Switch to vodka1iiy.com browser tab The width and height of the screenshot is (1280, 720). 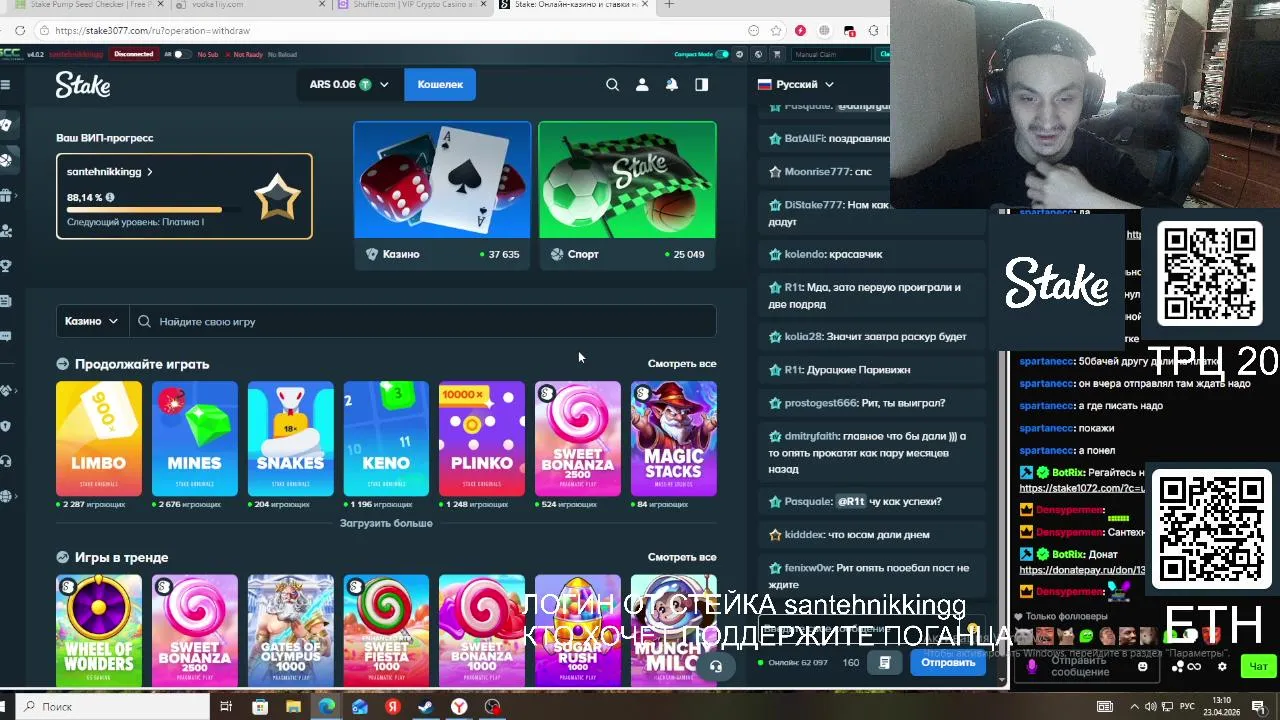[250, 4]
